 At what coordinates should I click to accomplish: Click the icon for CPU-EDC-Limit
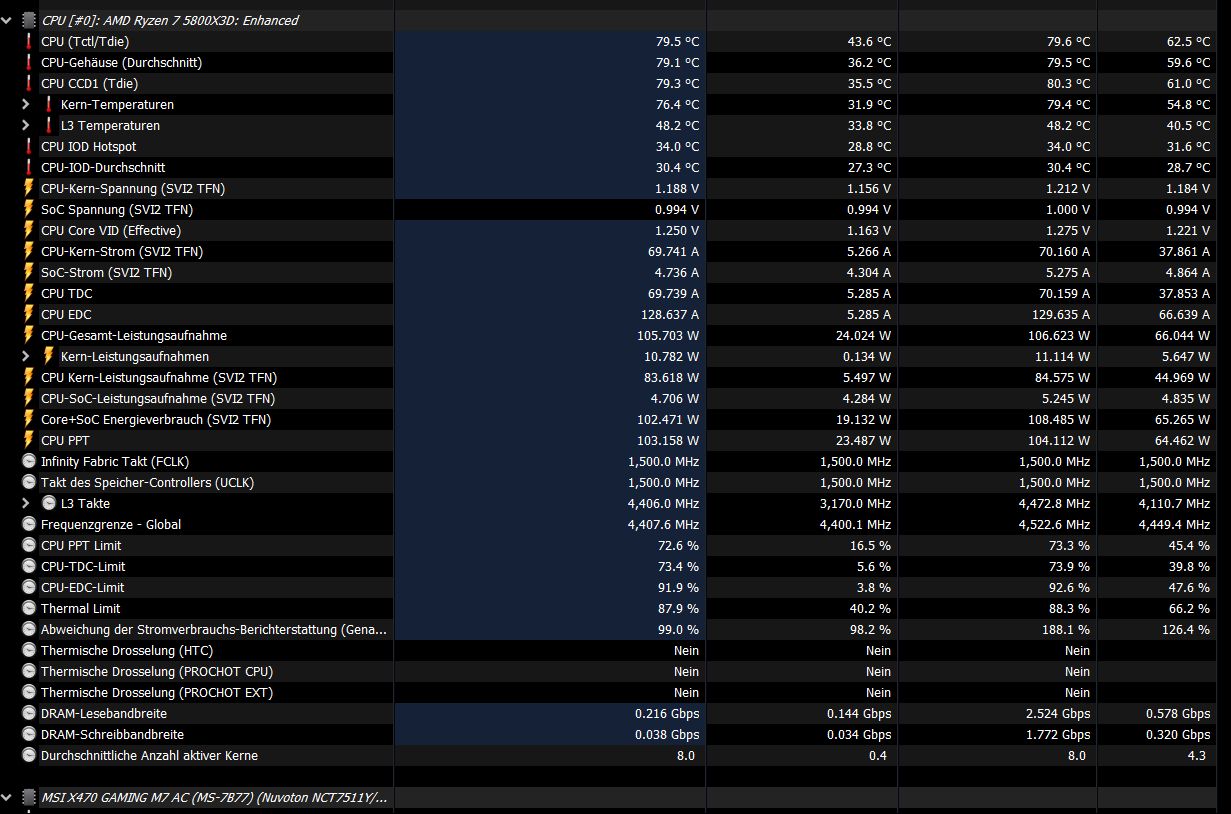click(28, 587)
